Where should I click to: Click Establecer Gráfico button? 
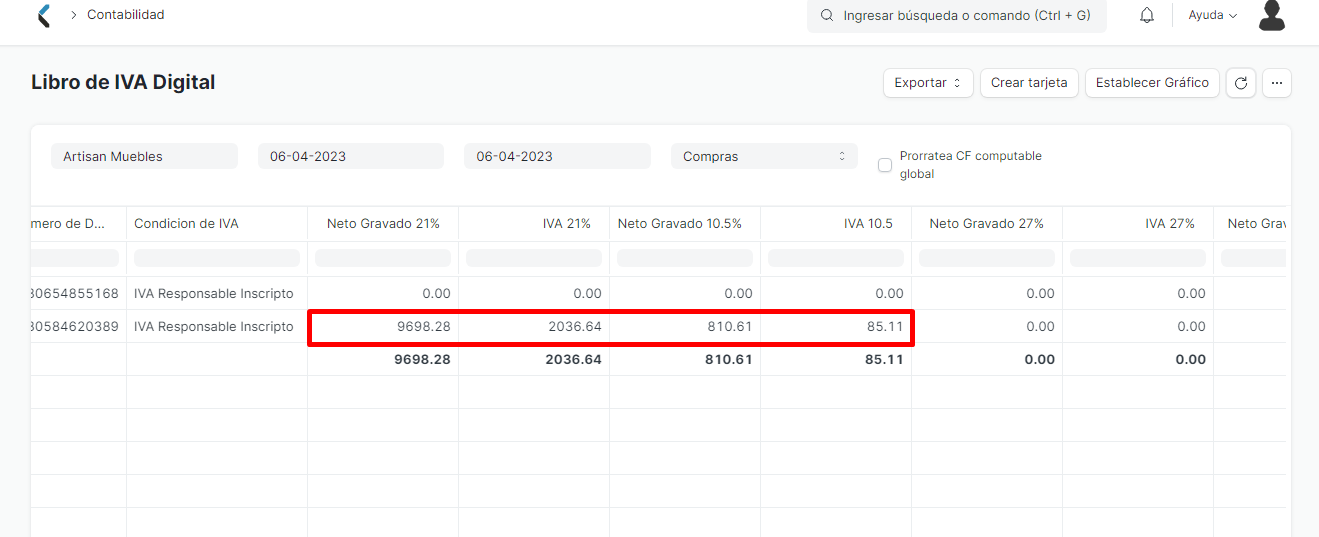pyautogui.click(x=1152, y=83)
